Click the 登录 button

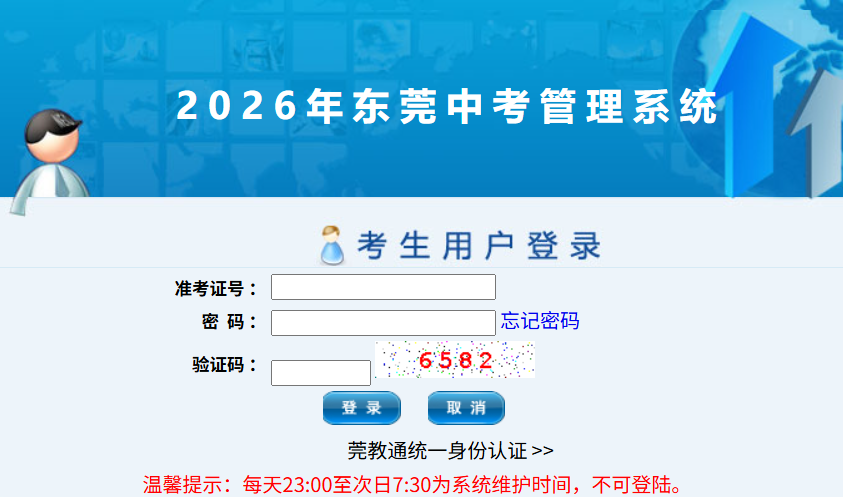(361, 408)
